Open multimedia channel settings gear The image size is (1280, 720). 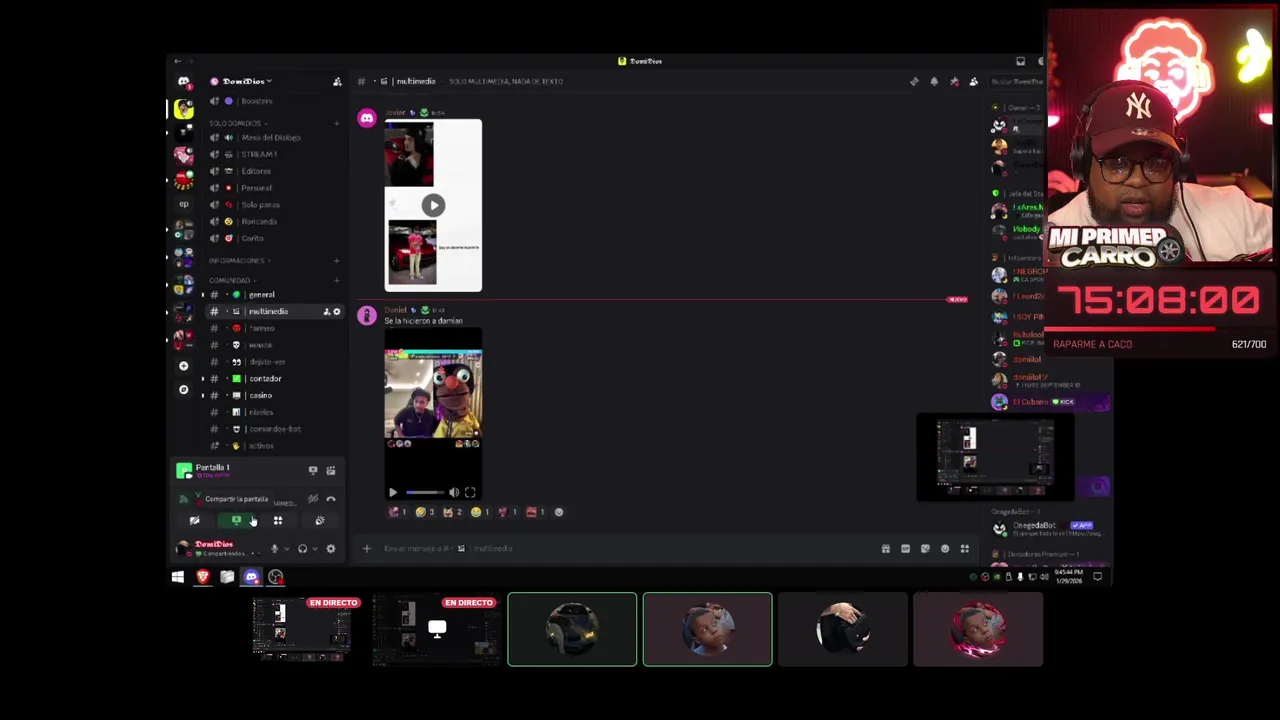coord(337,312)
